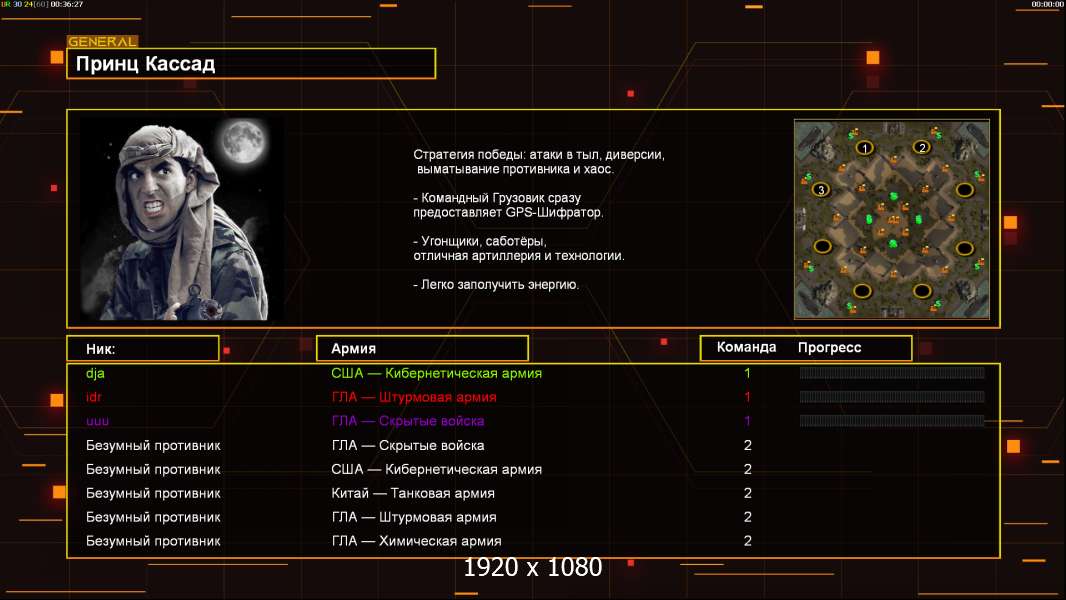
Task: Click the 'Ник:' column header
Action: (143, 349)
